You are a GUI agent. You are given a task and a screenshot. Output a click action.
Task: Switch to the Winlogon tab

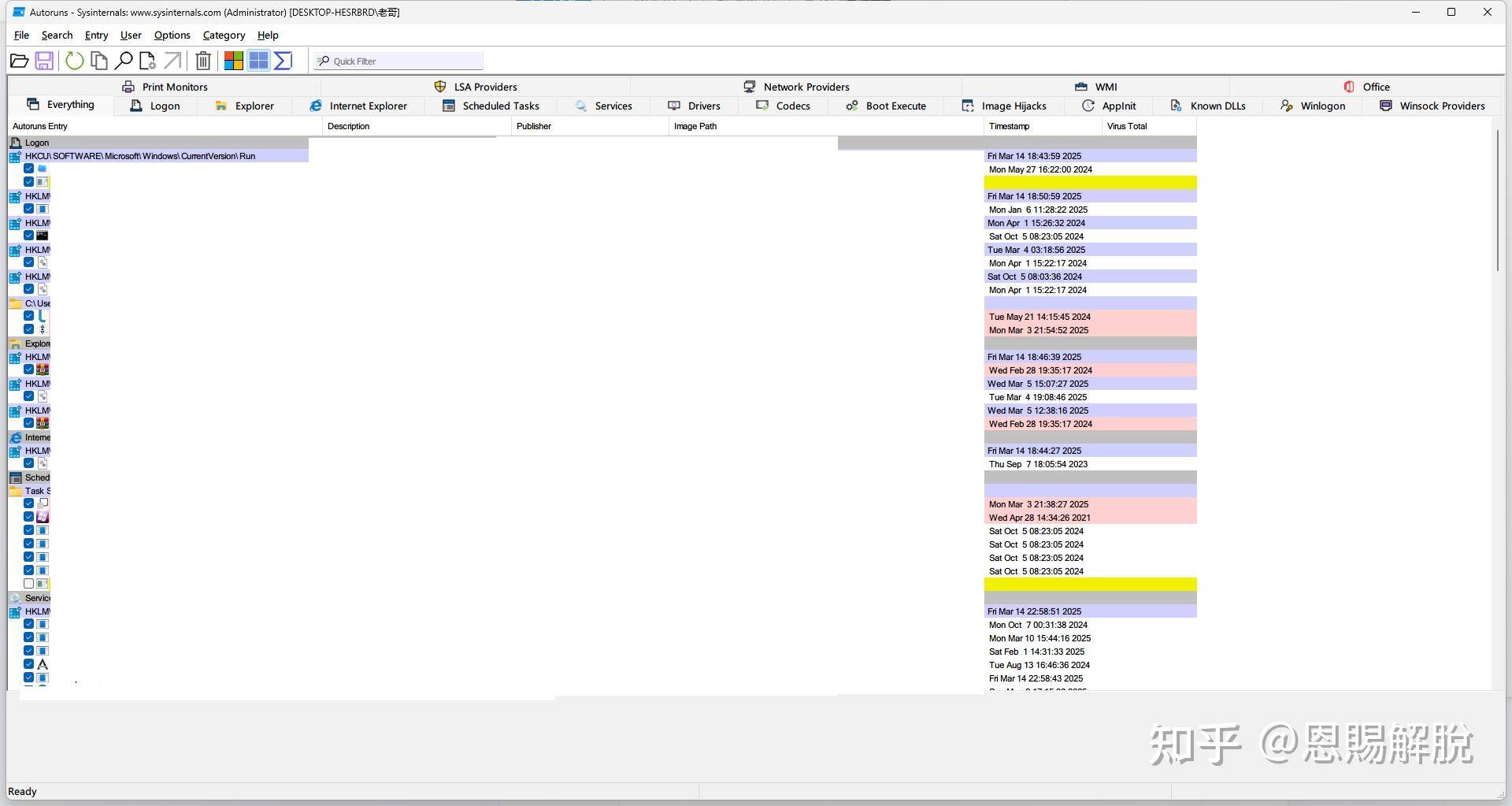(x=1313, y=106)
